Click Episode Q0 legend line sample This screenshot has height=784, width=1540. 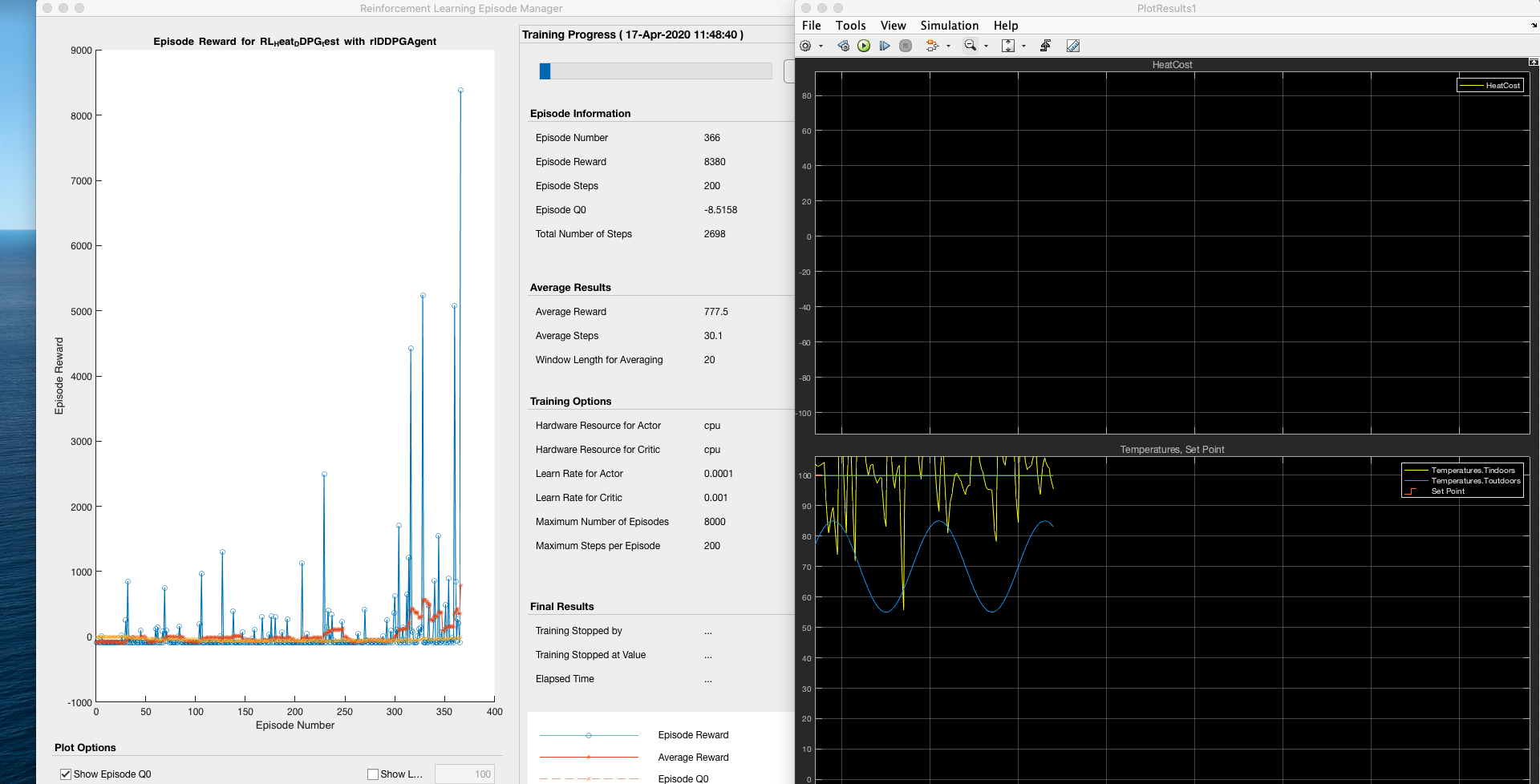(589, 778)
